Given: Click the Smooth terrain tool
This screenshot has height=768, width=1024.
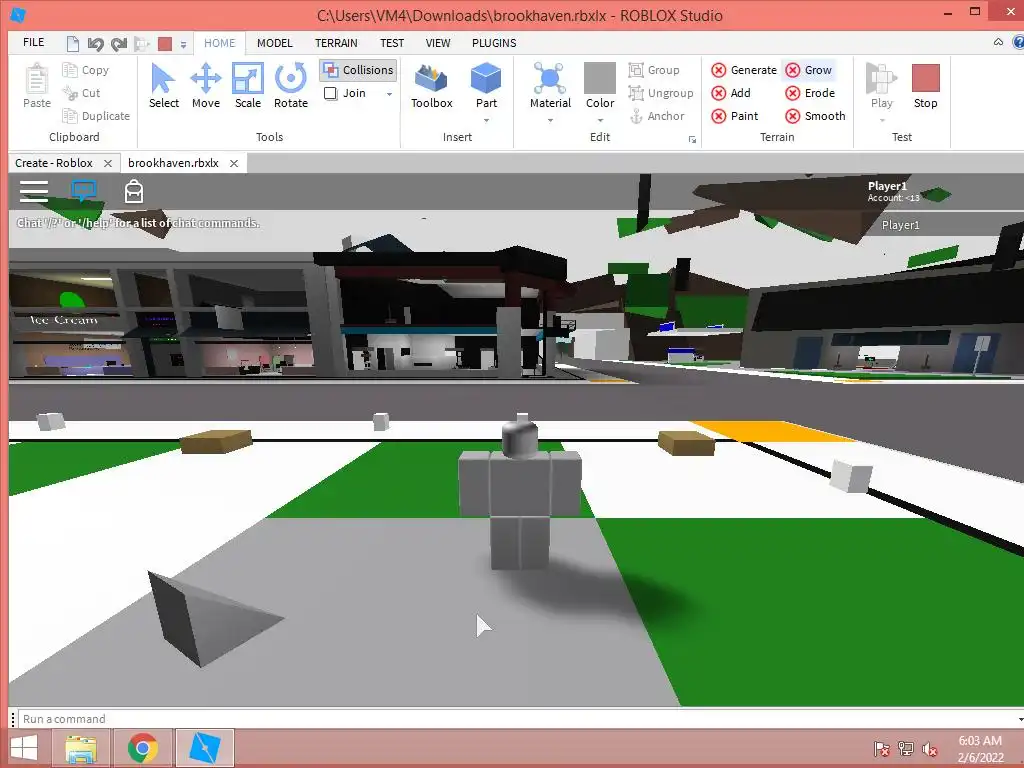Looking at the screenshot, I should point(815,116).
